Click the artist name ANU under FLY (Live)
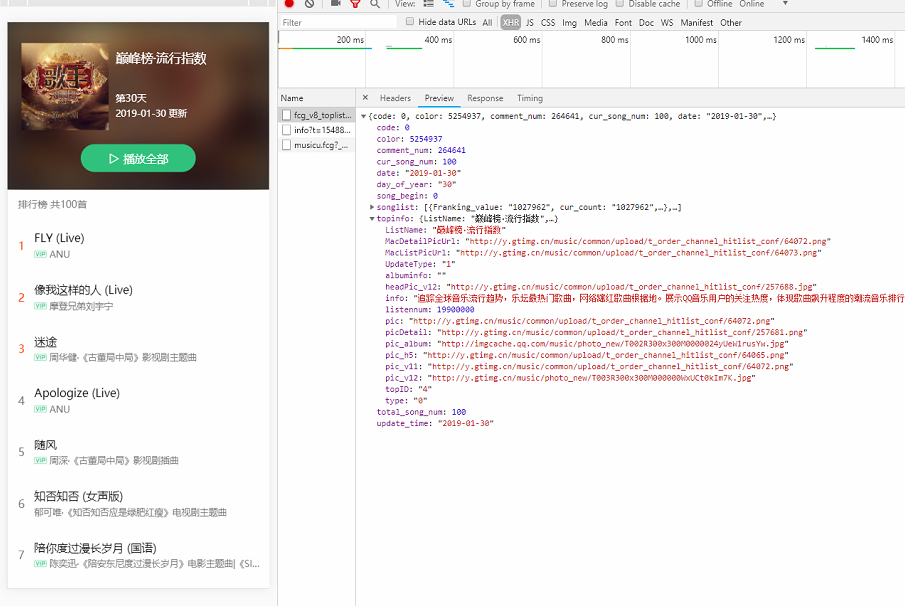Viewport: 905px width, 606px height. pyautogui.click(x=59, y=254)
